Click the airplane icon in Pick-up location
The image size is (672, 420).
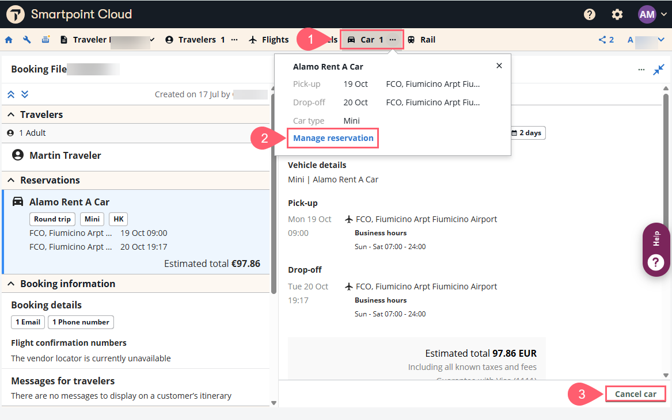349,219
